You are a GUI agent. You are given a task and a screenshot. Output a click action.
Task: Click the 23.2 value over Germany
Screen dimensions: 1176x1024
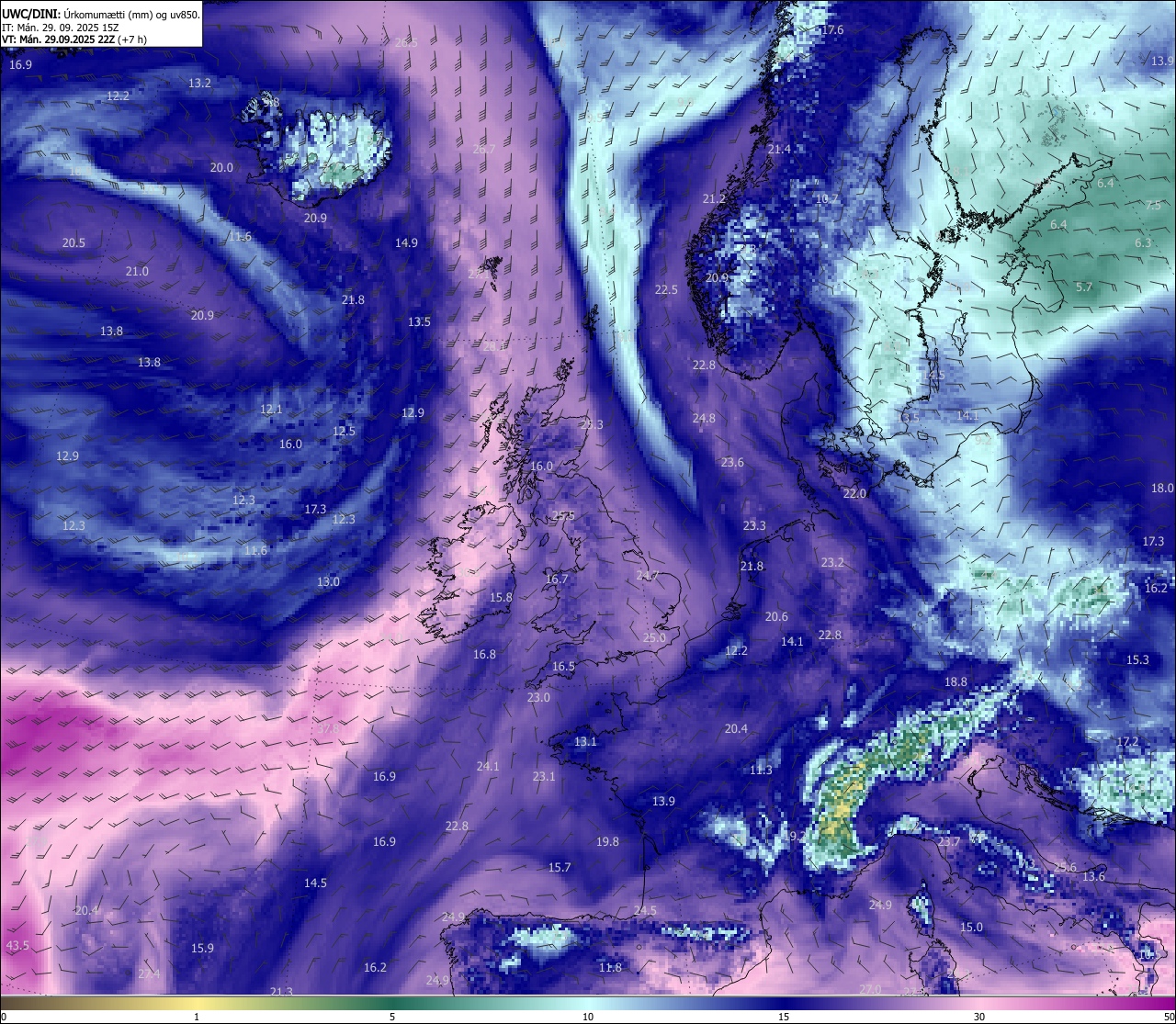832,562
